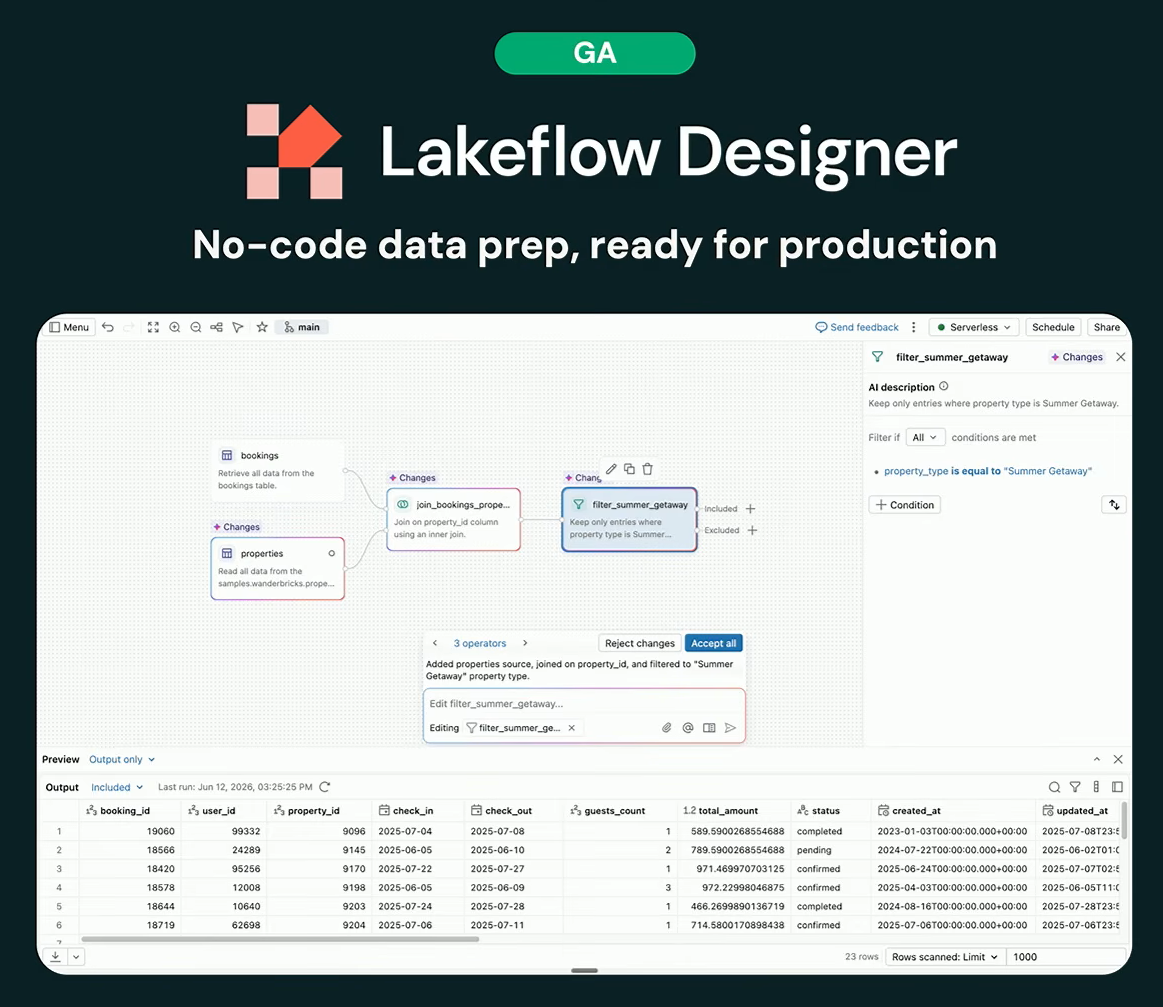Viewport: 1163px width, 1007px height.
Task: Click the row limit 1000 field
Action: click(1067, 957)
